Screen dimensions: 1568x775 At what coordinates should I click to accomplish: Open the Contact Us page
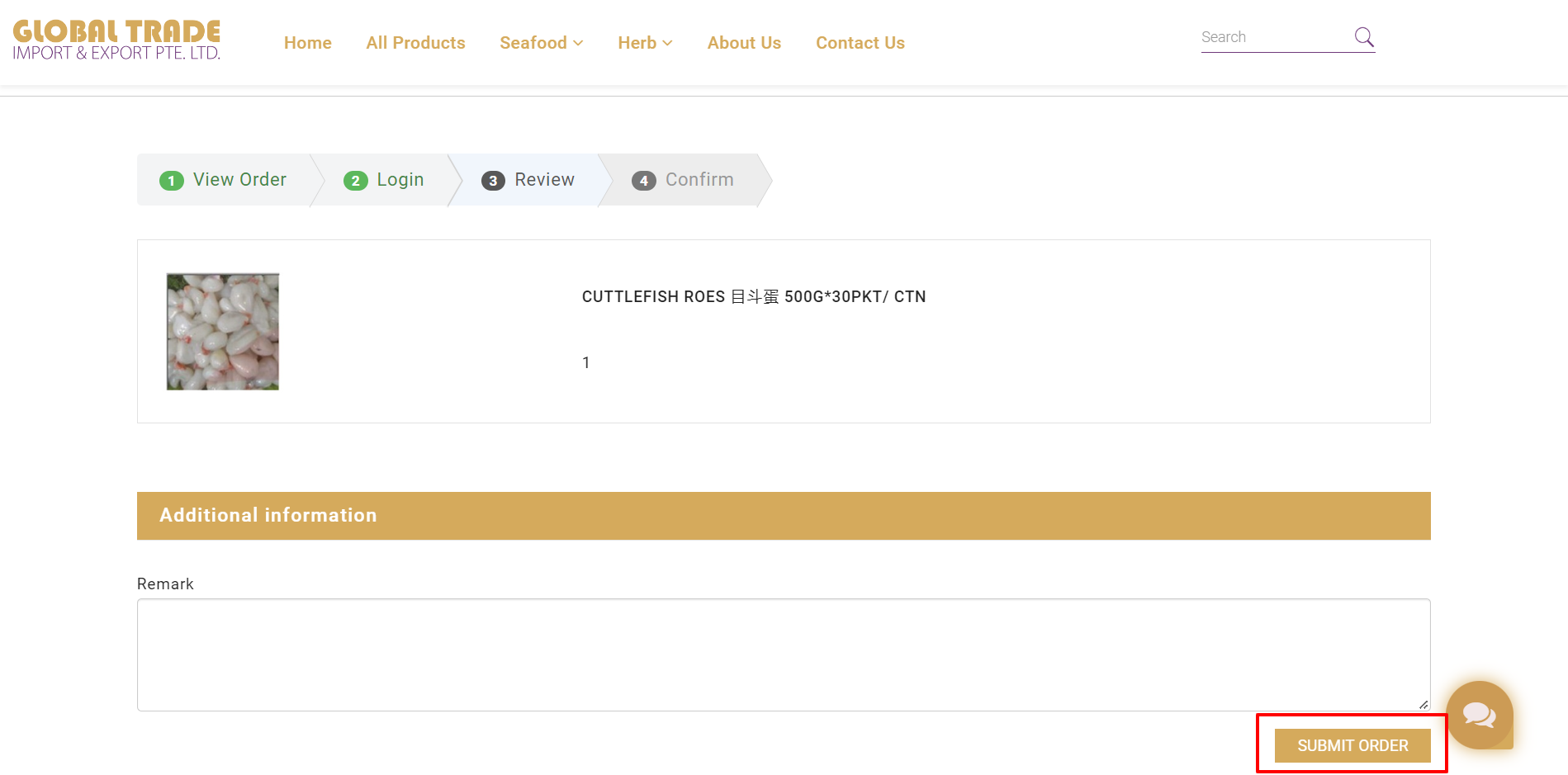pyautogui.click(x=860, y=43)
